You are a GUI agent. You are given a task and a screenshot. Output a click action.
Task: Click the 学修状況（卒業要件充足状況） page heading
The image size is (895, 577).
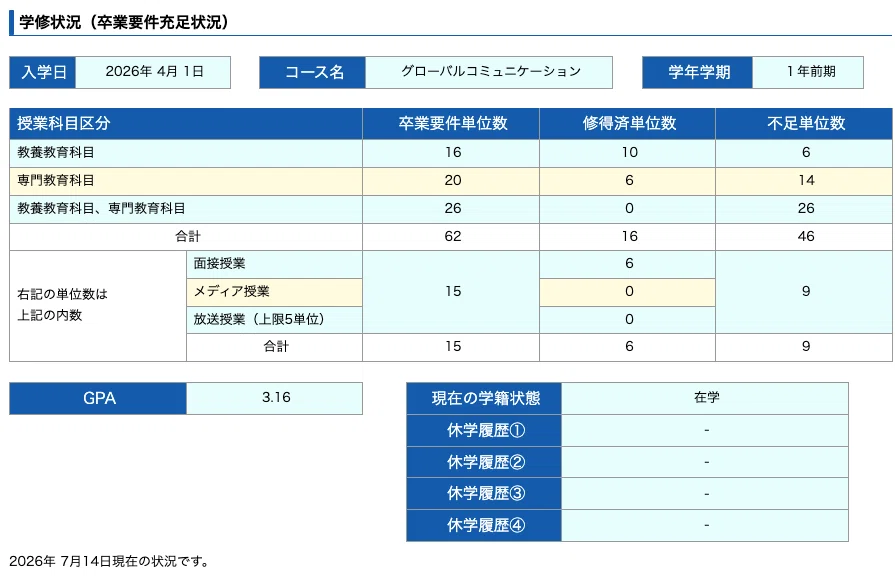tap(124, 22)
